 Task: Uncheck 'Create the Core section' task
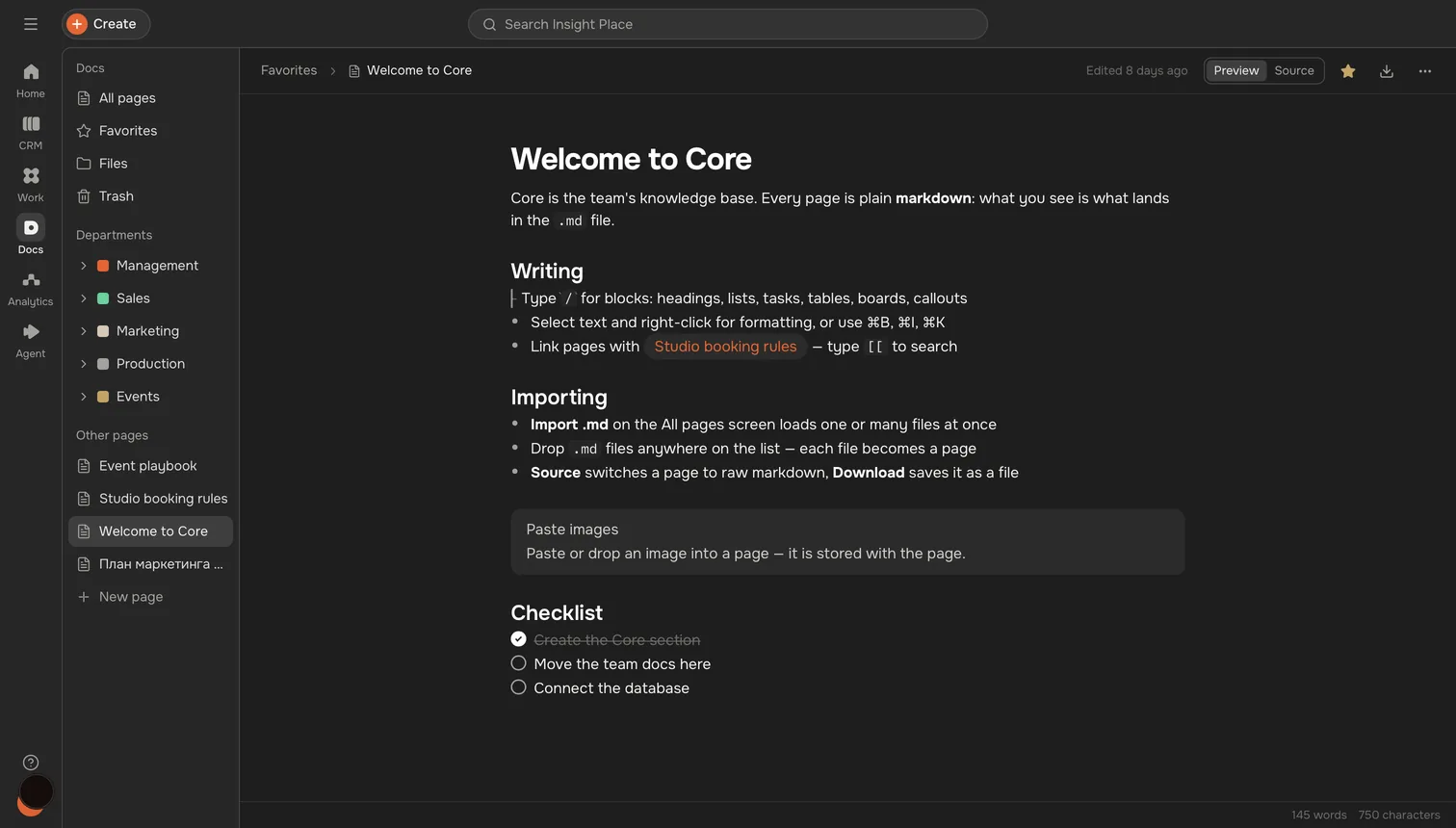point(518,639)
